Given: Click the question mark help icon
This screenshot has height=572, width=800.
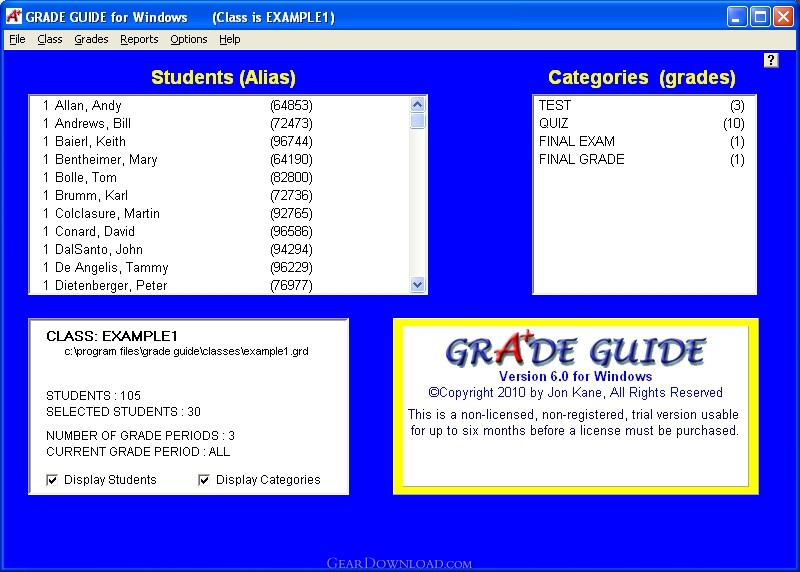Looking at the screenshot, I should (x=771, y=60).
